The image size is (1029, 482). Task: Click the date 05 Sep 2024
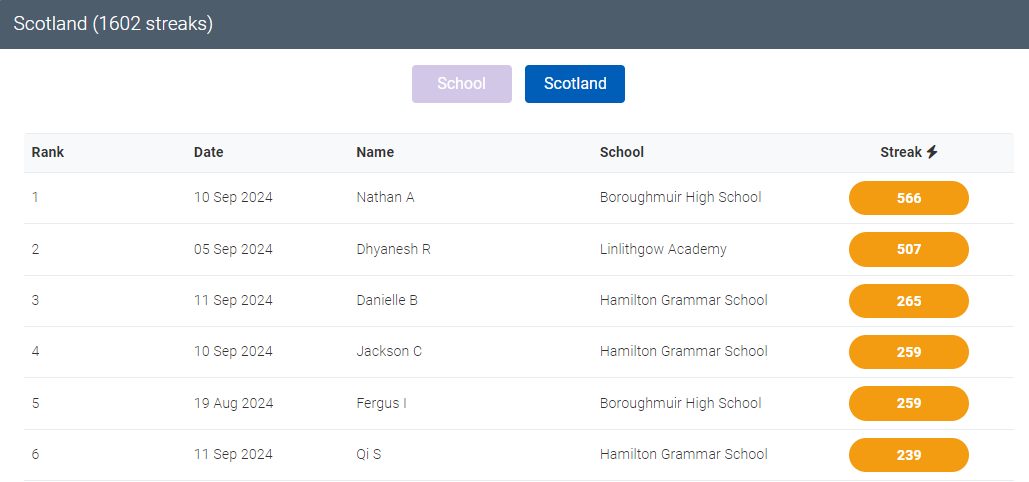[234, 249]
